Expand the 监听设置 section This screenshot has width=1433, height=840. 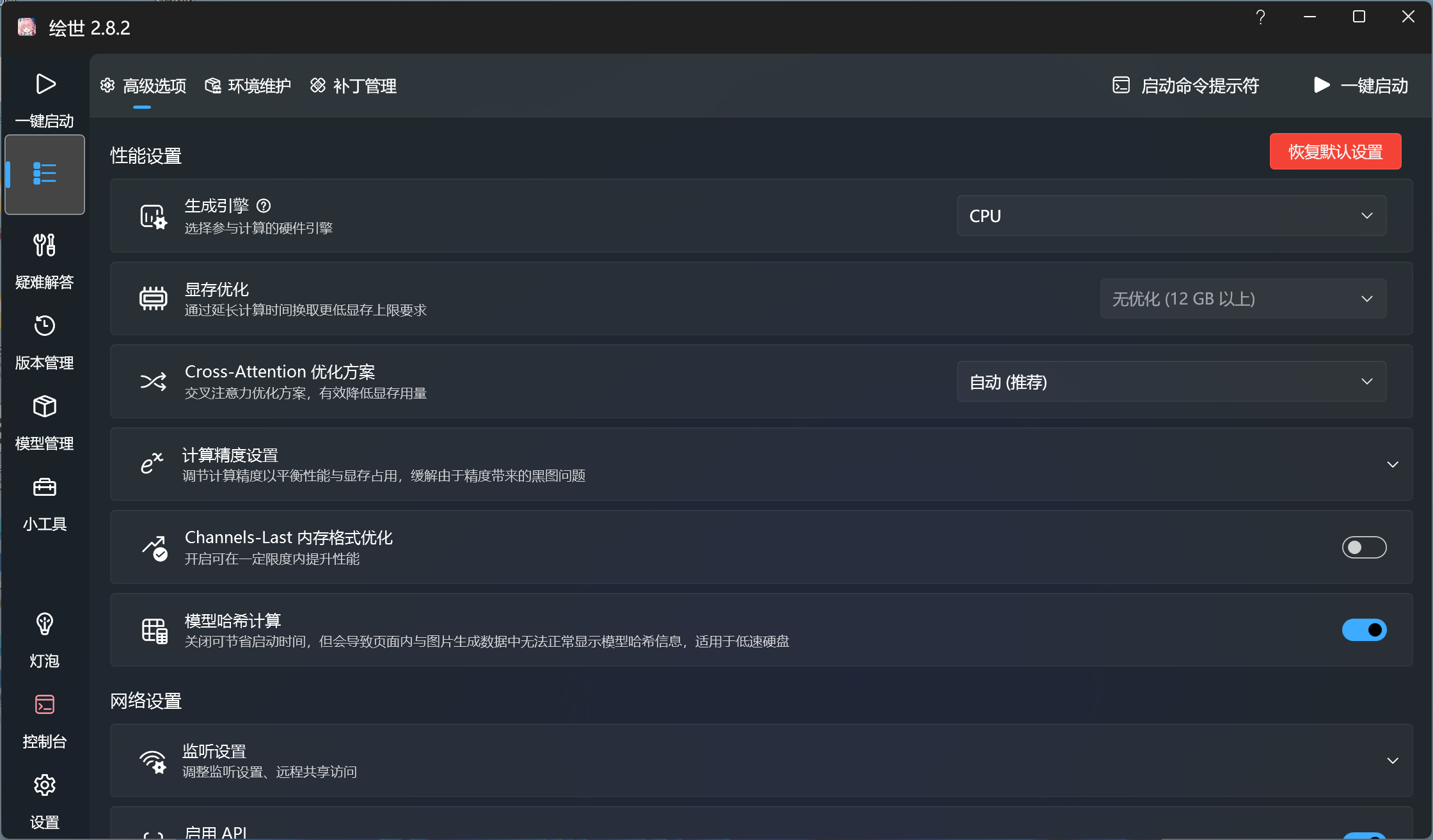pyautogui.click(x=1392, y=761)
